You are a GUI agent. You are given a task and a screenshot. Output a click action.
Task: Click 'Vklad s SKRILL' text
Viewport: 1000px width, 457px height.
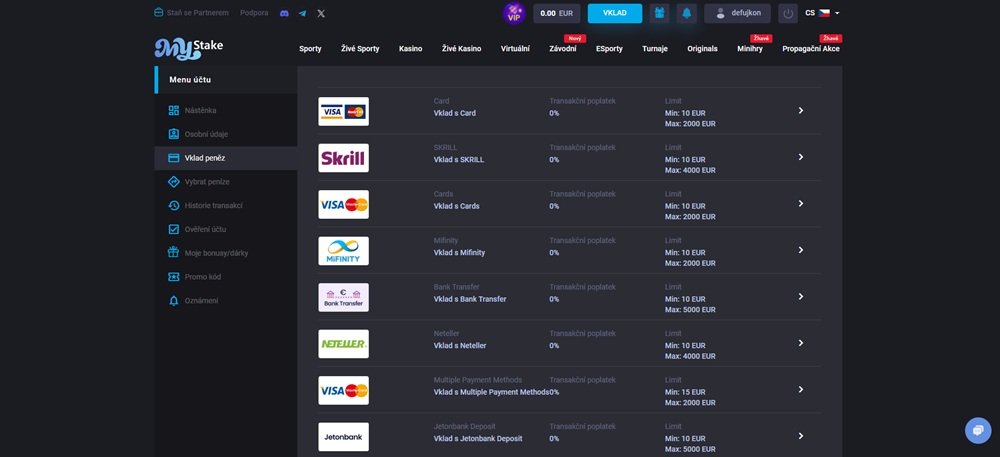459,159
